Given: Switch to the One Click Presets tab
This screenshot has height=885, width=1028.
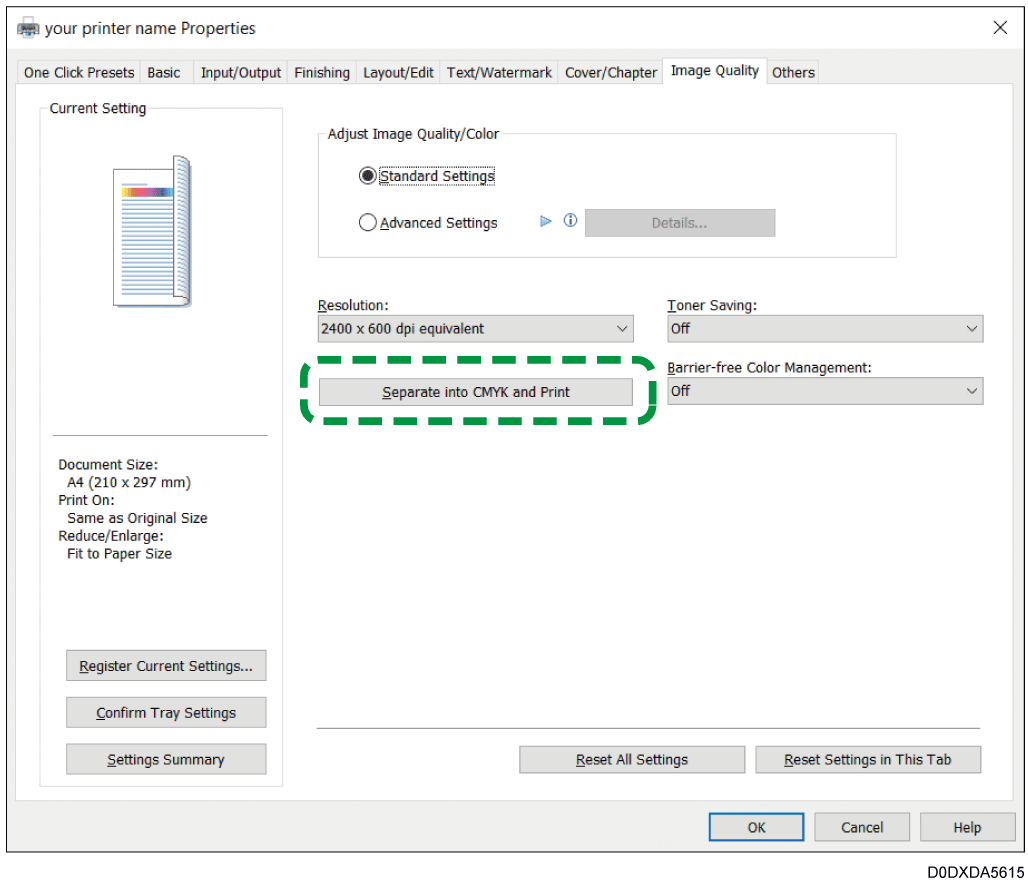Looking at the screenshot, I should coord(79,72).
